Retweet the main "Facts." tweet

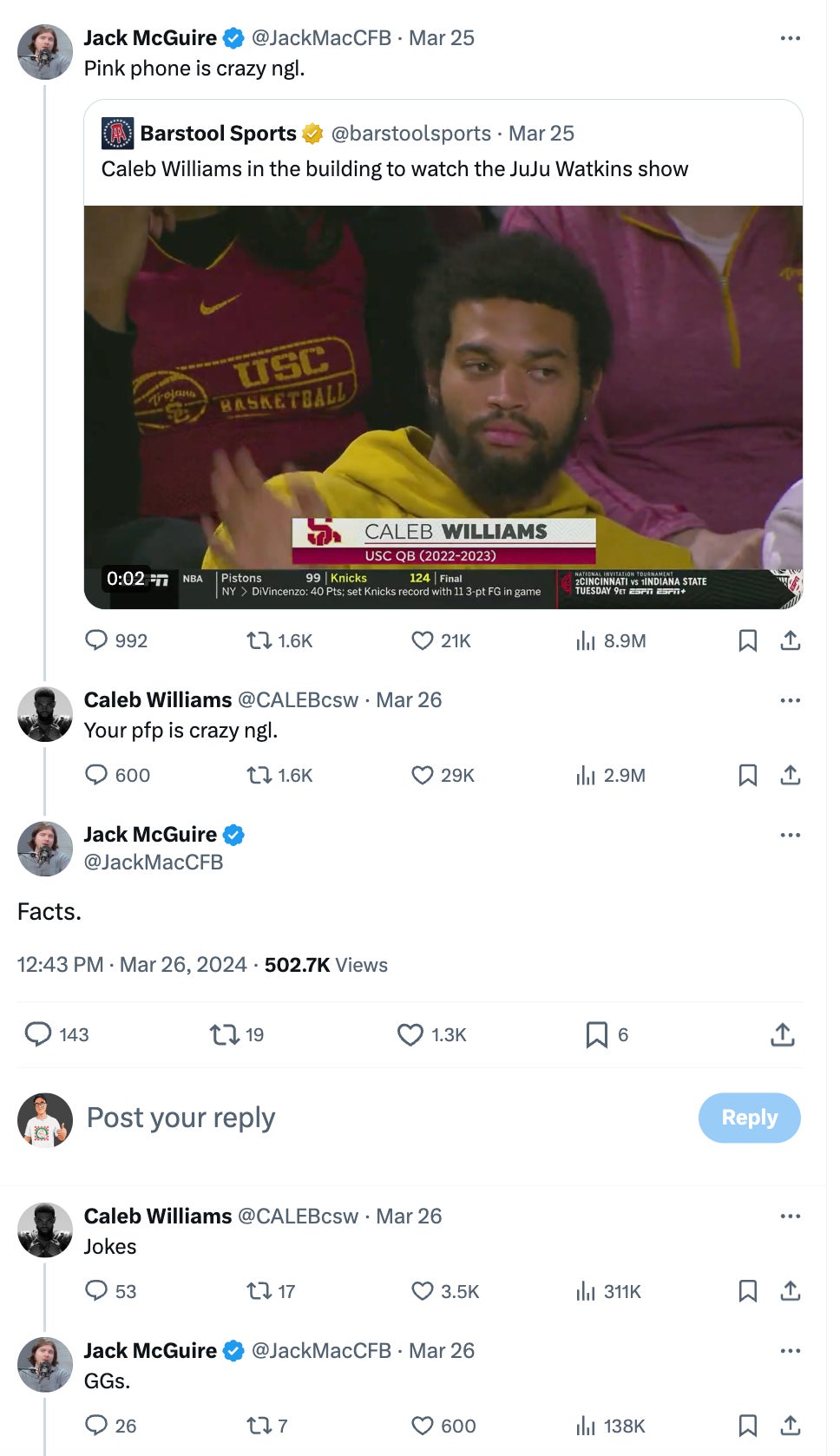point(225,1034)
